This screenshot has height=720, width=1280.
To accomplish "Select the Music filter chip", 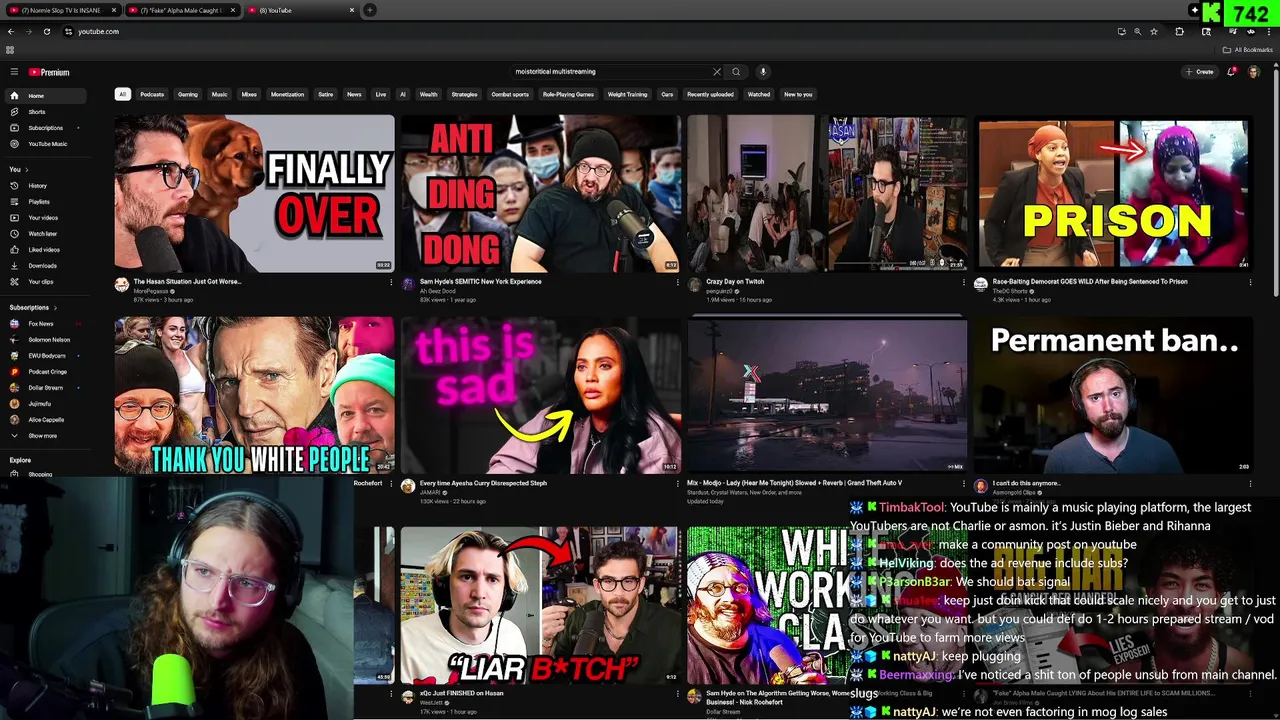I will tap(219, 94).
